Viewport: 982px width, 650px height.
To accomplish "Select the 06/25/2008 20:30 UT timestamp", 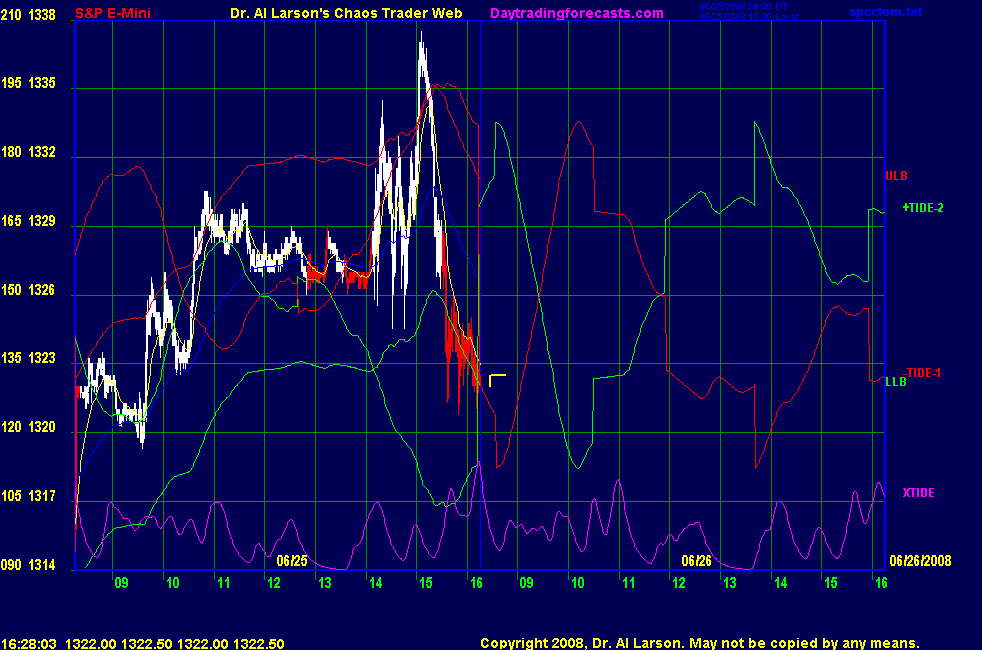I will point(743,6).
